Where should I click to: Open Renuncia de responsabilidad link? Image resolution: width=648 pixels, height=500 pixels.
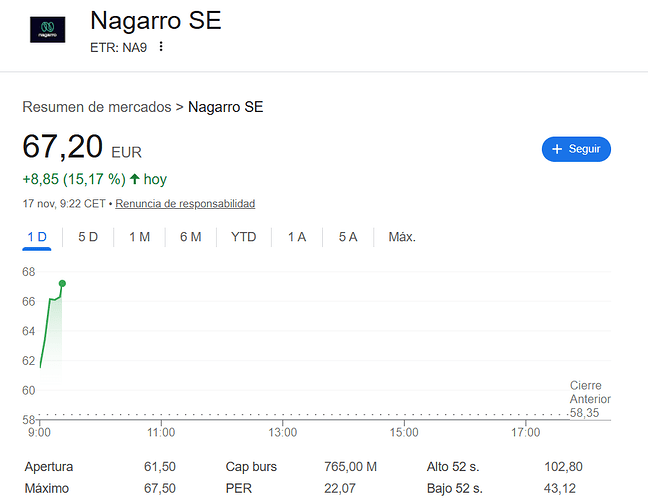click(185, 204)
